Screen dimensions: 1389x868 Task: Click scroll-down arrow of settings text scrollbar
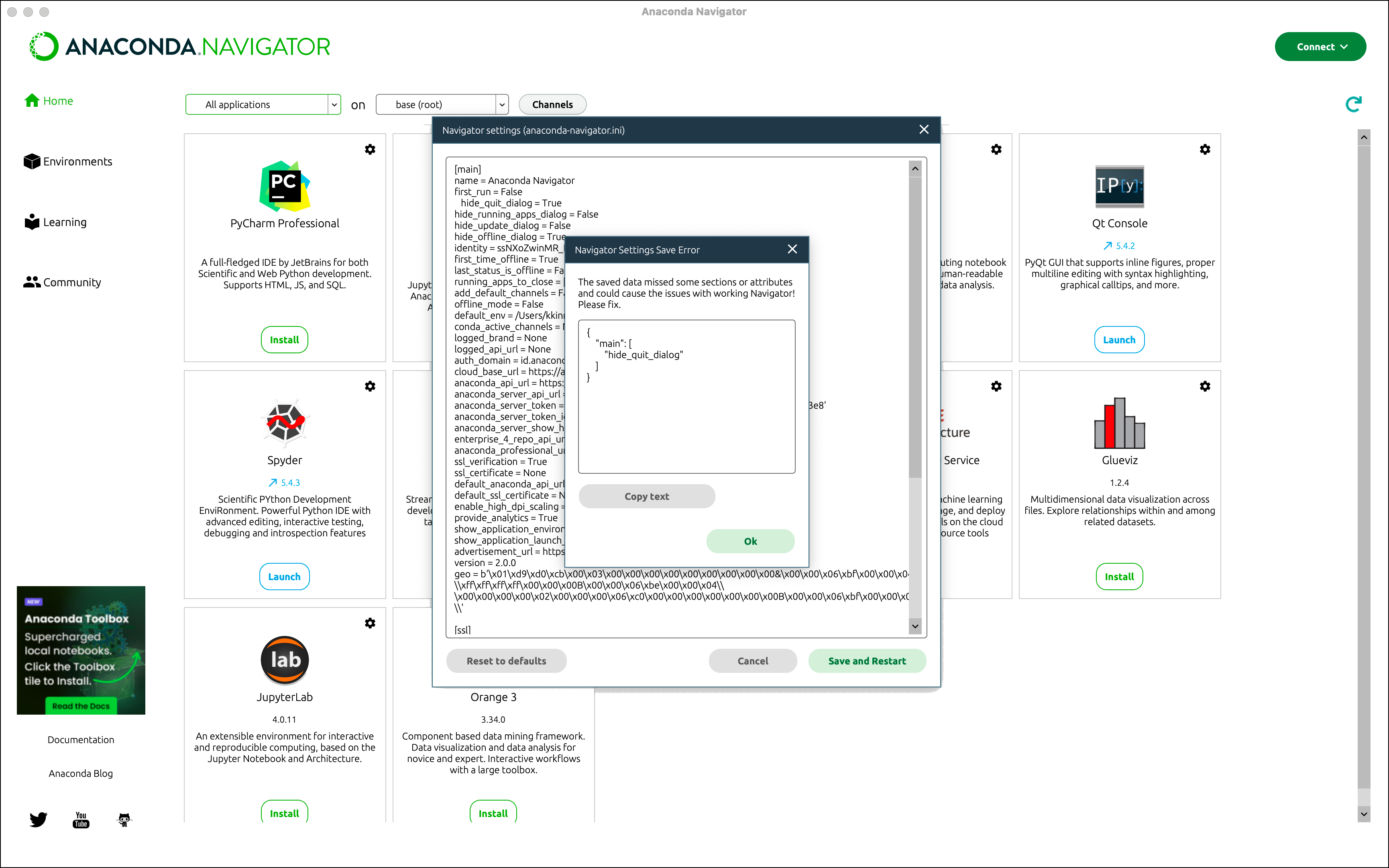pyautogui.click(x=915, y=626)
